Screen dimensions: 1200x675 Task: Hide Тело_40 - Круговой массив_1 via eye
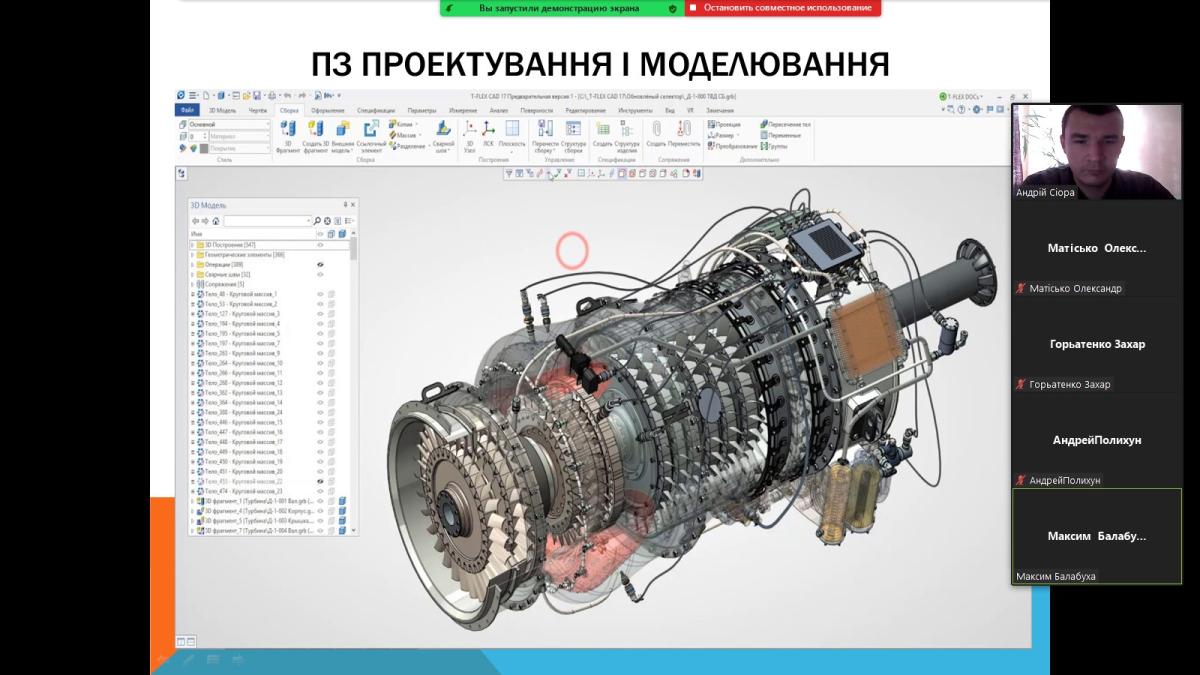point(321,294)
